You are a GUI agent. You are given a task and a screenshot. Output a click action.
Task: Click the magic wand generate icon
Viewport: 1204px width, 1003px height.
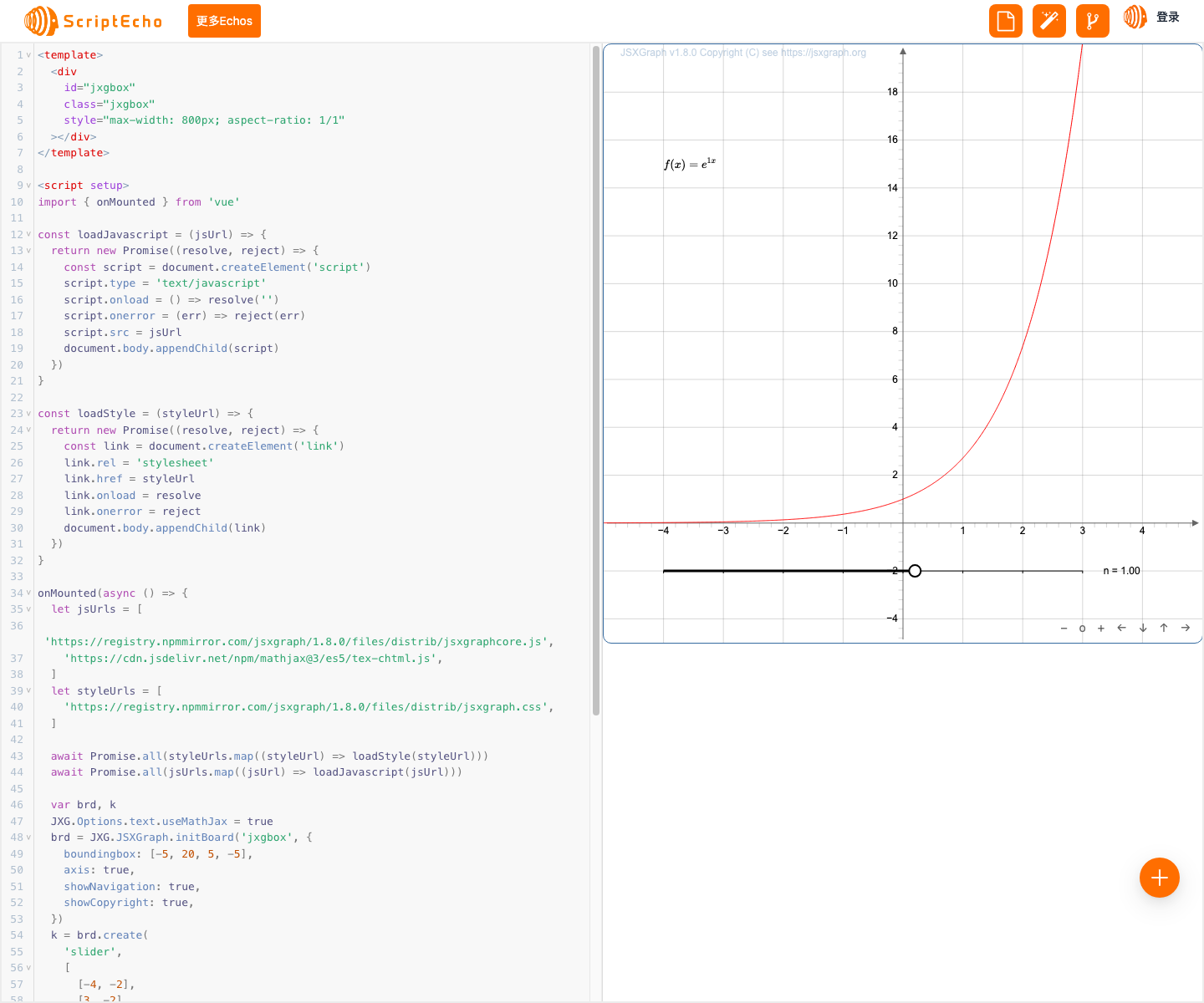point(1049,21)
